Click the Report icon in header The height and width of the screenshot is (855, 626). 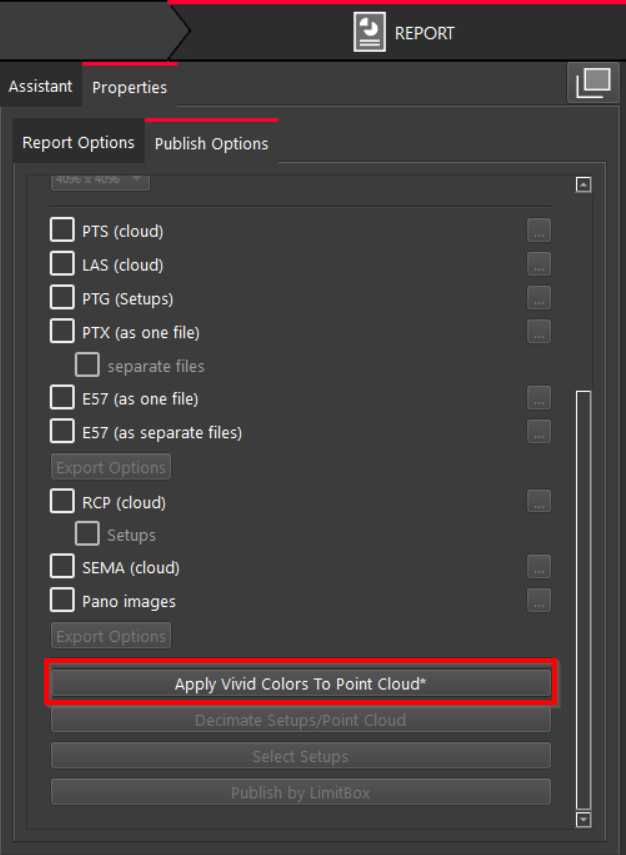pos(369,32)
